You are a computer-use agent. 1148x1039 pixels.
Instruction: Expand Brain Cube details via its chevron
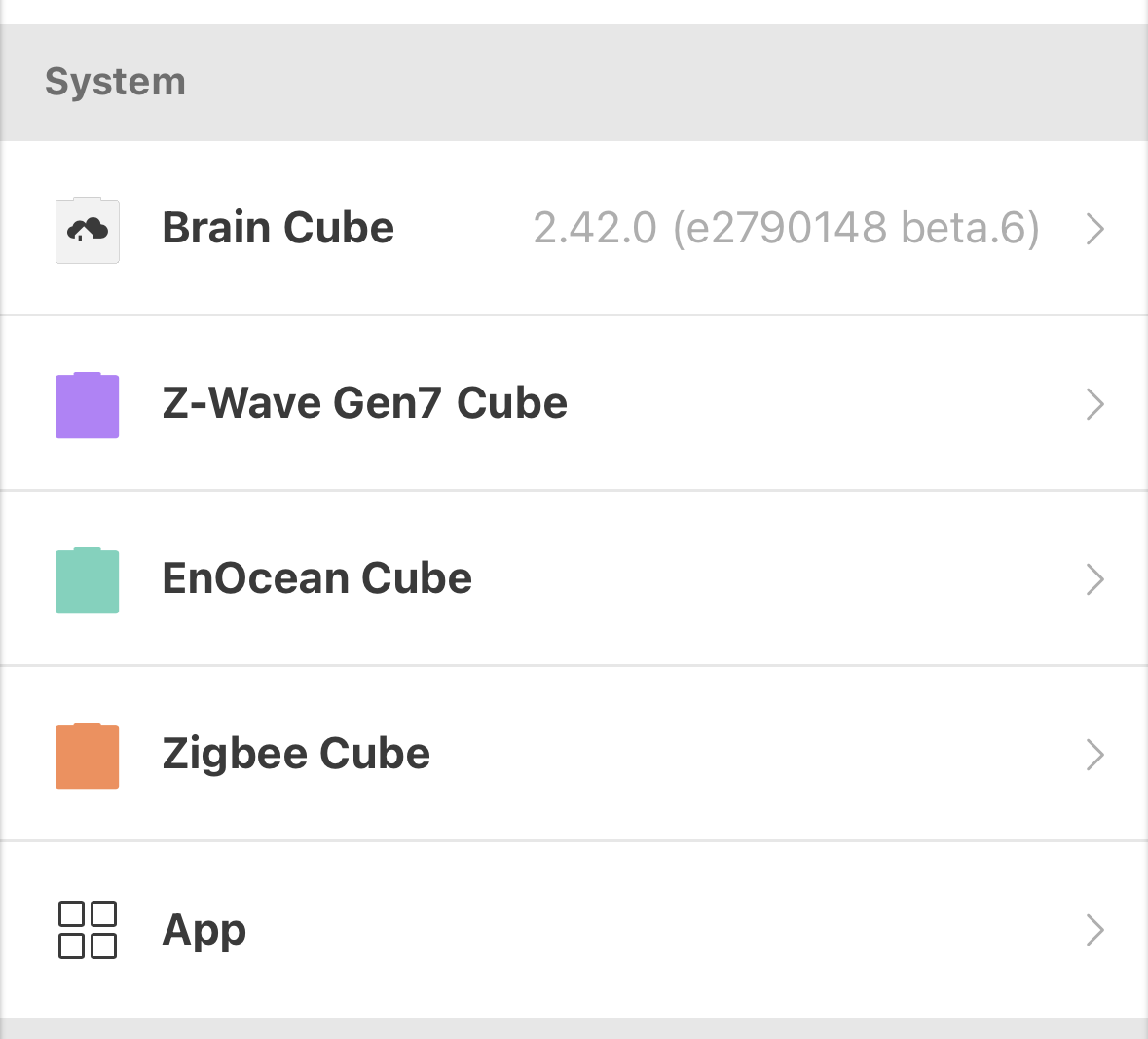point(1094,229)
